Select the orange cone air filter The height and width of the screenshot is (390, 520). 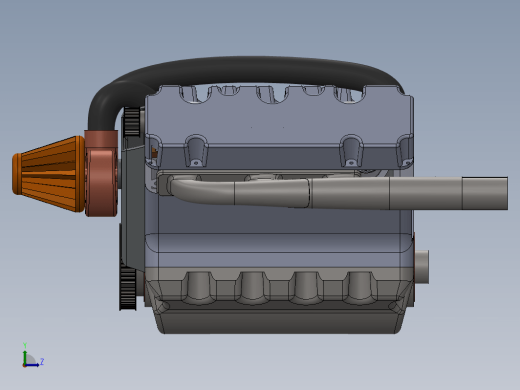click(x=48, y=174)
